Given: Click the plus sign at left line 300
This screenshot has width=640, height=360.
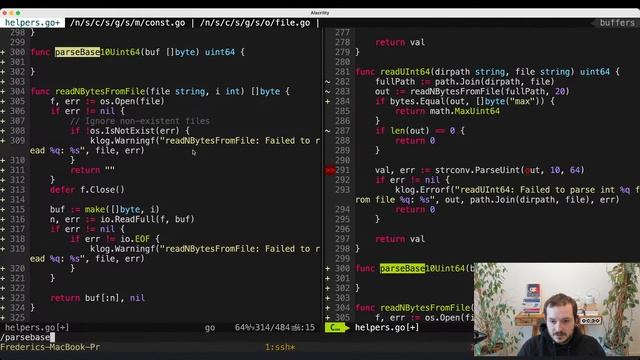Looking at the screenshot, I should pos(2,52).
